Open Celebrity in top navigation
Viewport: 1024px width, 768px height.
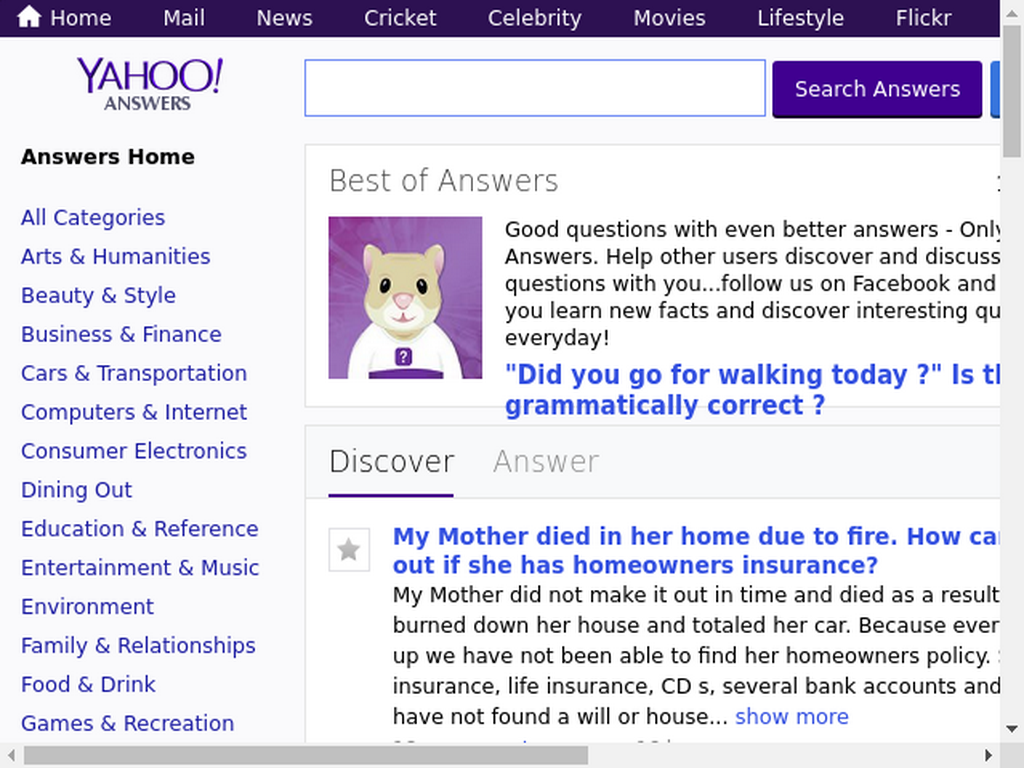[x=534, y=18]
